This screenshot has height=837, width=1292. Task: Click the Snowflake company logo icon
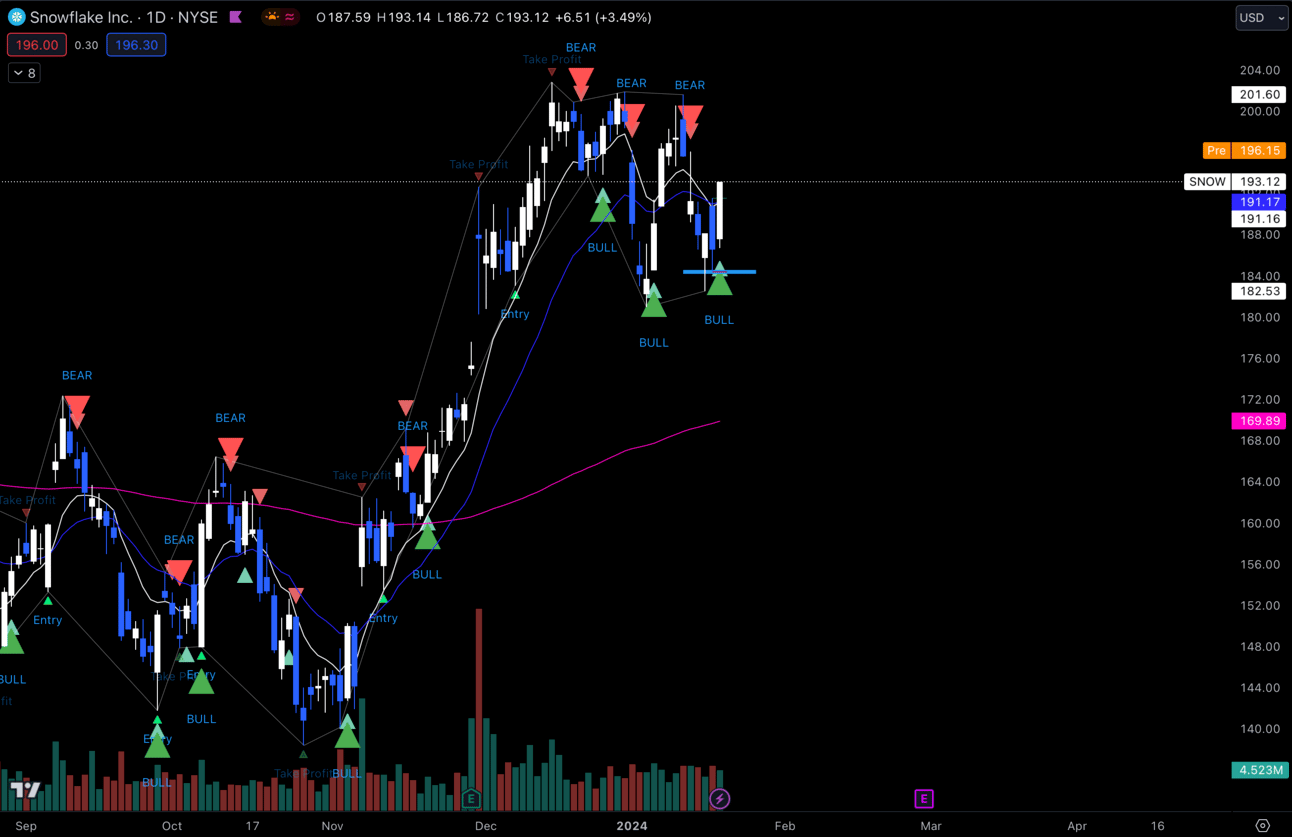point(16,17)
